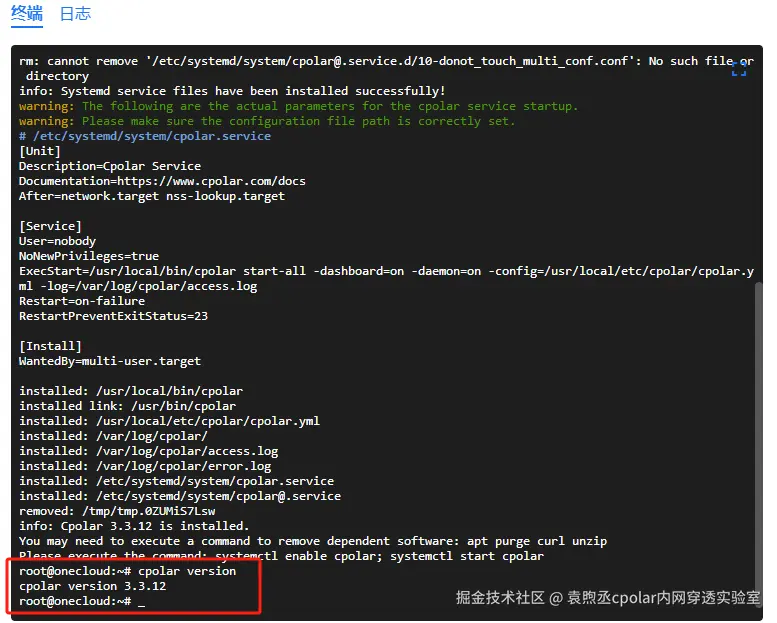Click the 'Restart=on-failure' line
Image resolution: width=777 pixels, height=623 pixels.
82,301
